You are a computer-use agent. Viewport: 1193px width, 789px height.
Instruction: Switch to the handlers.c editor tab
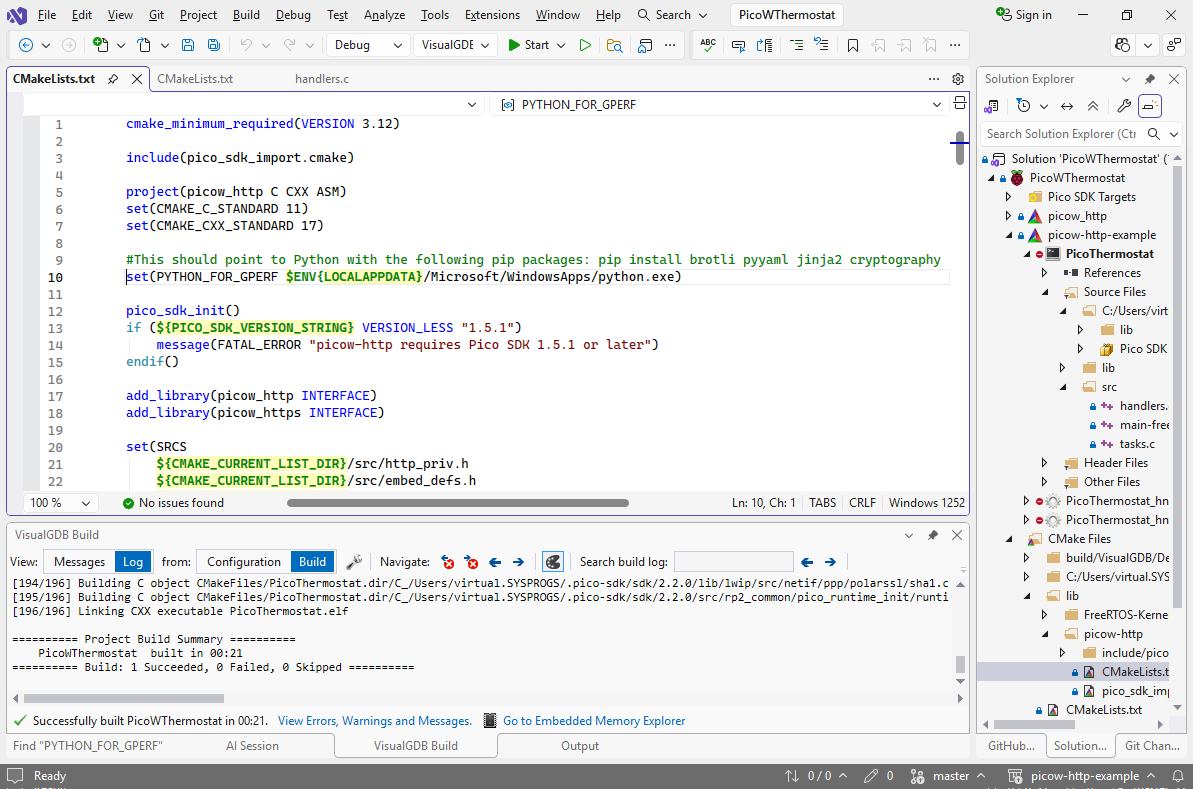click(x=321, y=79)
